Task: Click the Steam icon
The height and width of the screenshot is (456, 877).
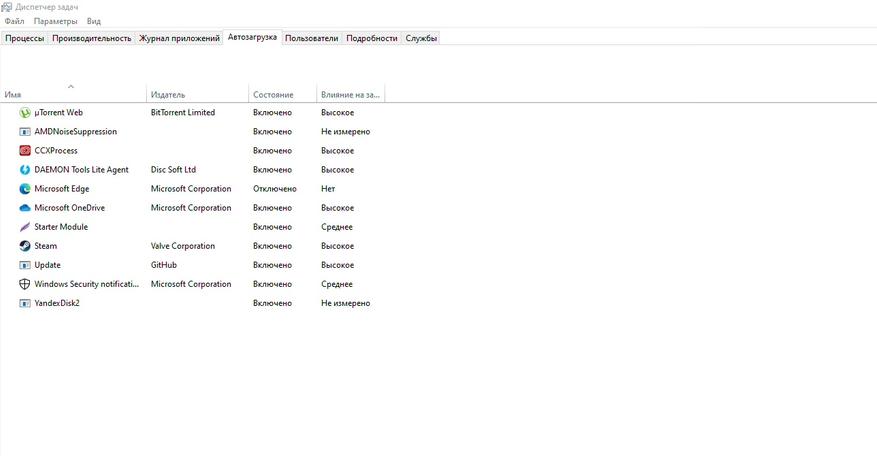Action: [25, 246]
